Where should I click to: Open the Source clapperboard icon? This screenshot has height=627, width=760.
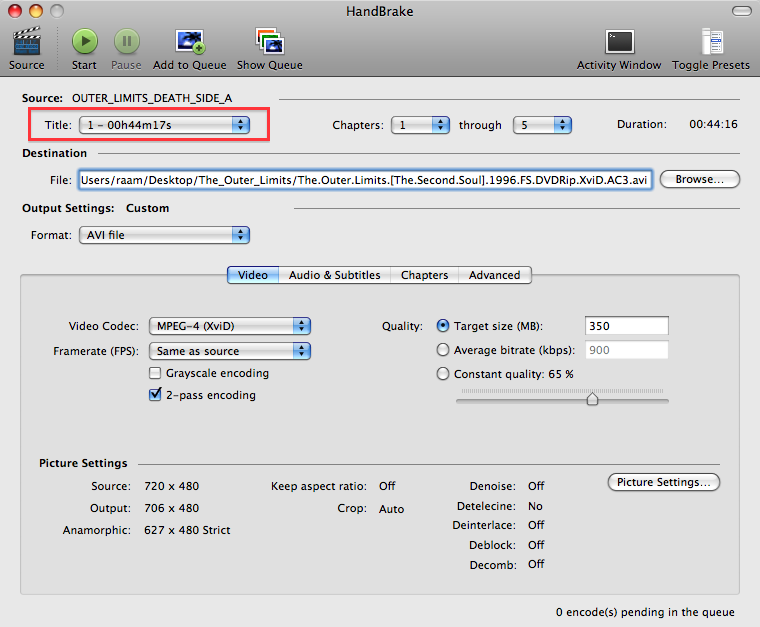27,42
